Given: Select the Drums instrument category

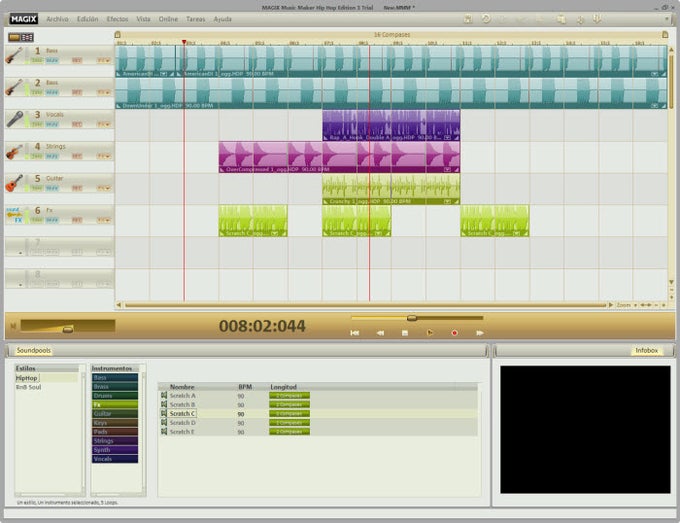Looking at the screenshot, I should (115, 396).
